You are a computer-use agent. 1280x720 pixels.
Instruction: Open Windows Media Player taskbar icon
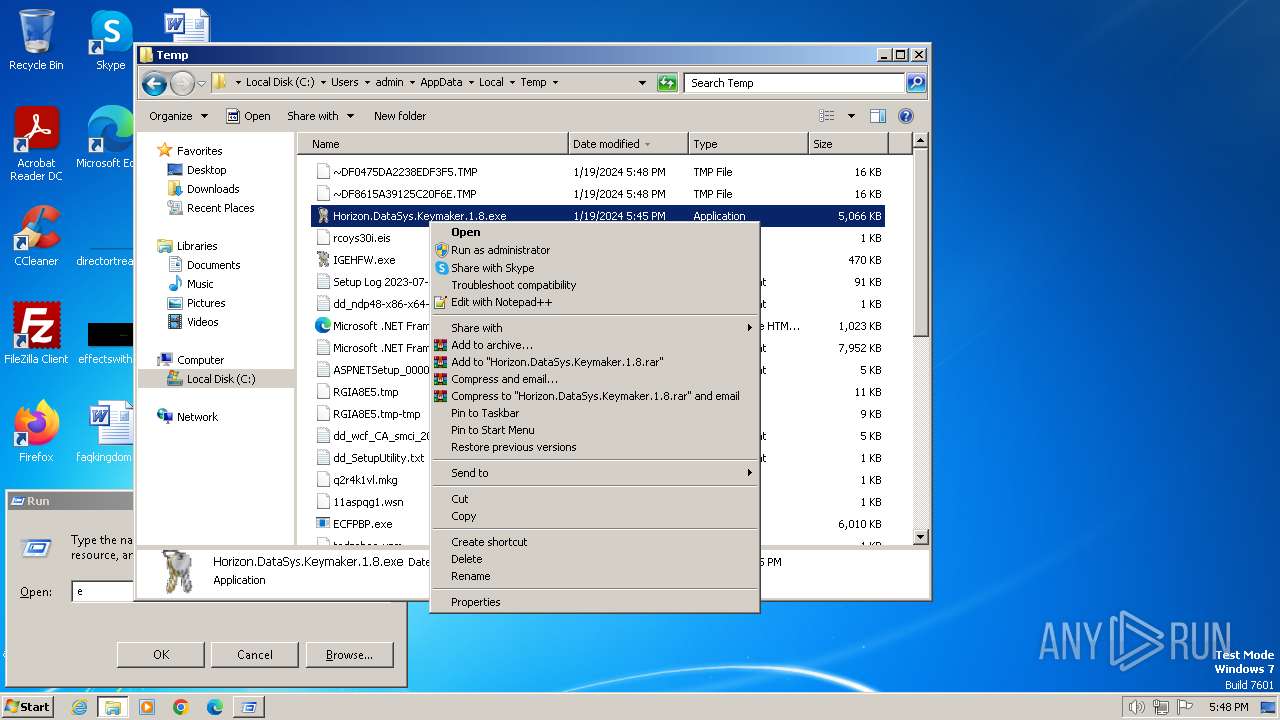click(x=147, y=707)
